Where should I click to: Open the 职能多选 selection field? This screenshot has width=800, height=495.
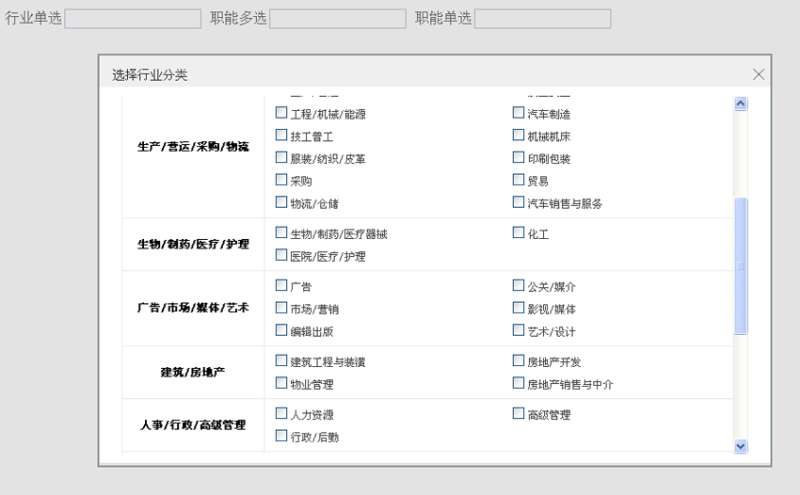coord(338,19)
